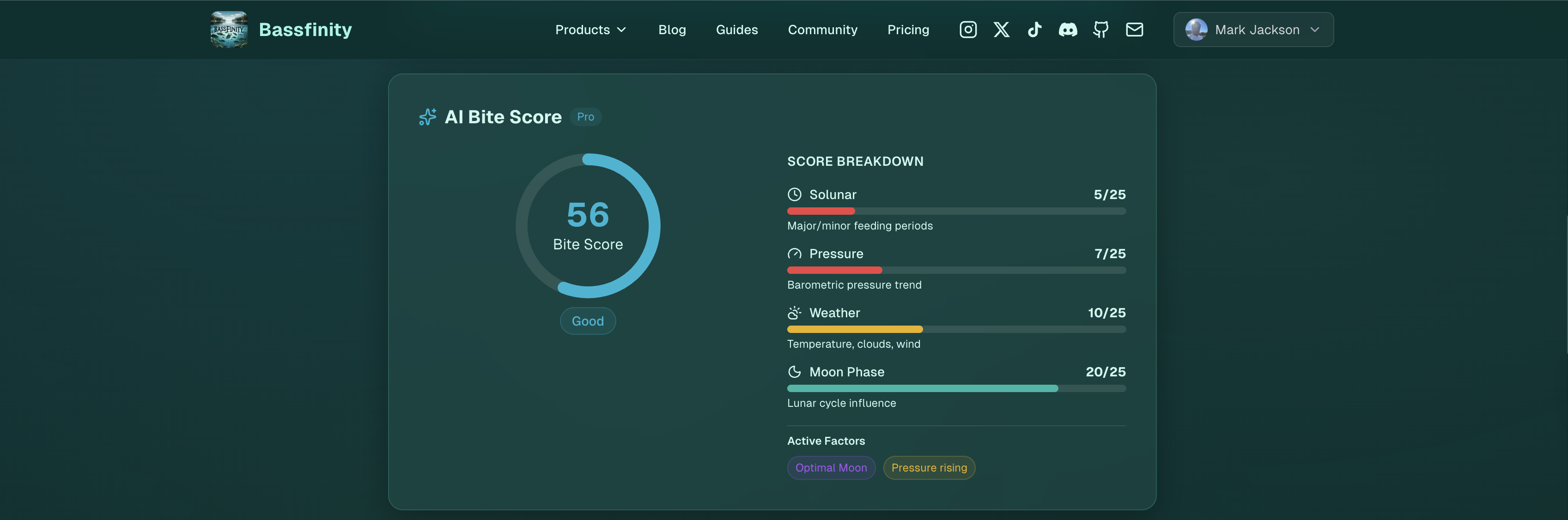Open the Guides nav item
Screen dimensions: 1568x520
736,30
